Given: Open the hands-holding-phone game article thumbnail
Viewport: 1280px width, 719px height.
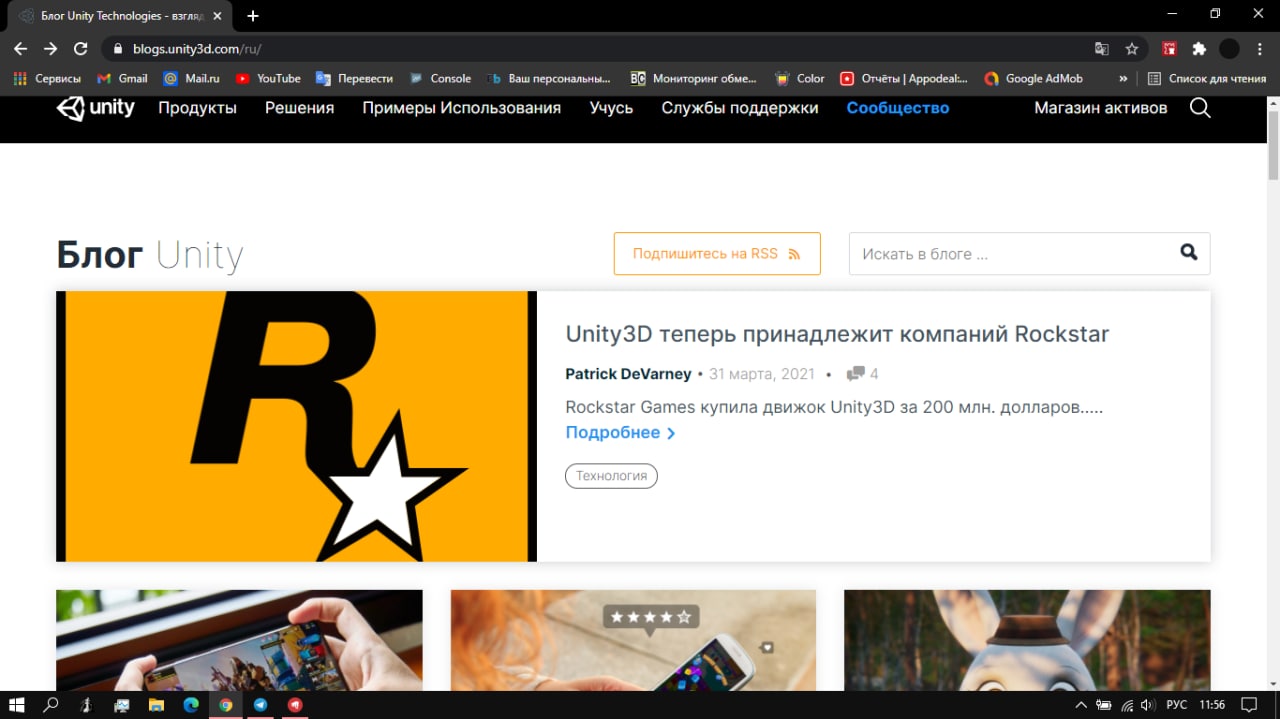Looking at the screenshot, I should coord(239,640).
